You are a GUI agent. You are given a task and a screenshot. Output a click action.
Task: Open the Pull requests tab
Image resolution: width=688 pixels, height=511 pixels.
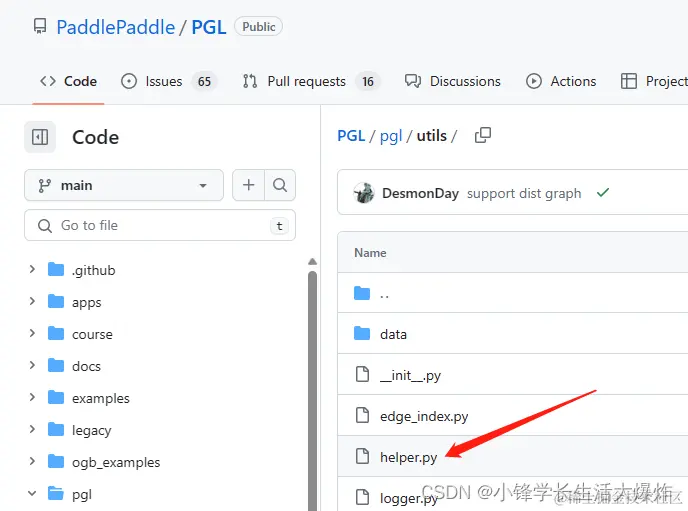pyautogui.click(x=311, y=81)
